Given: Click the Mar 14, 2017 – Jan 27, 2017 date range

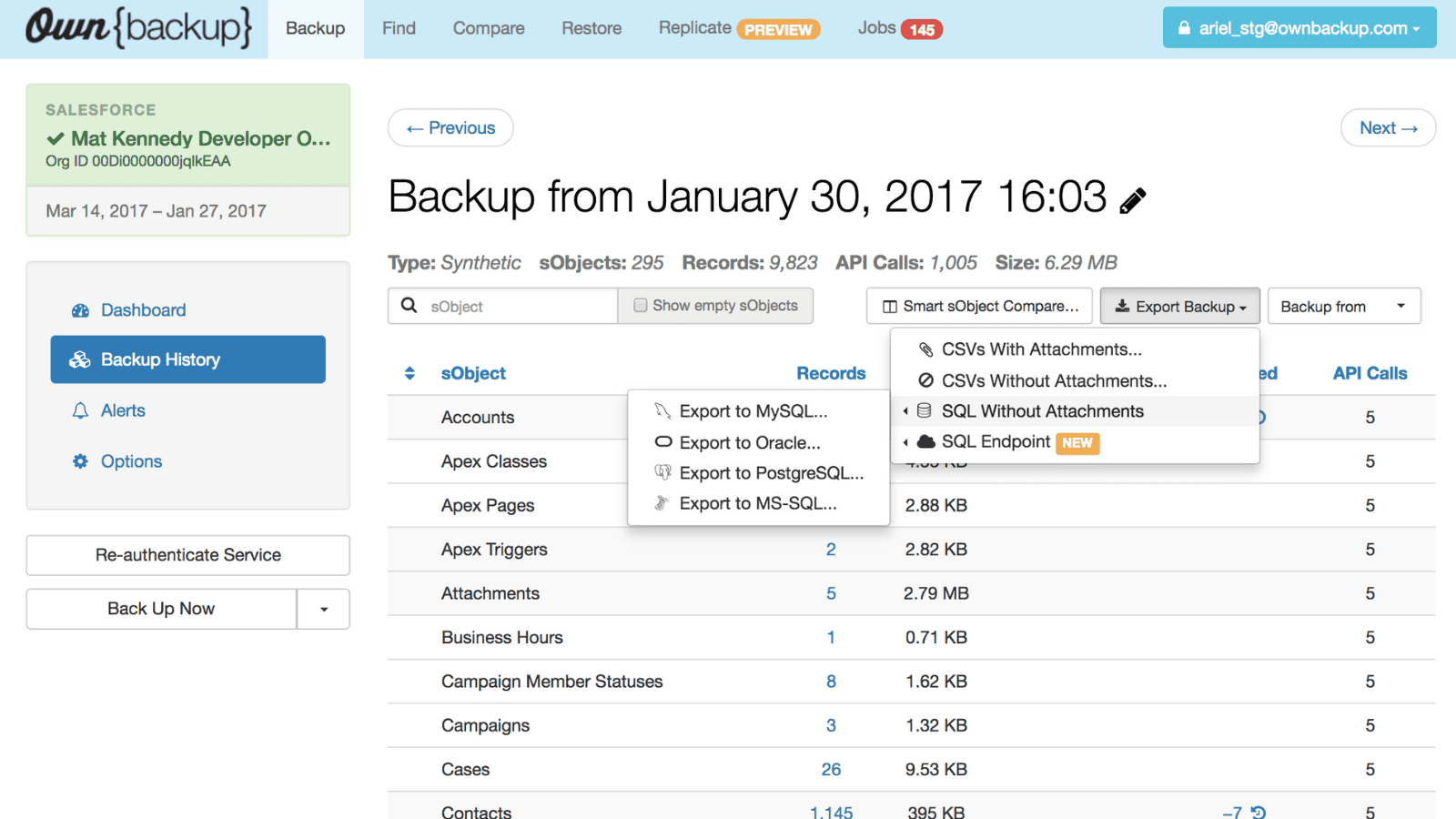Looking at the screenshot, I should (x=156, y=211).
